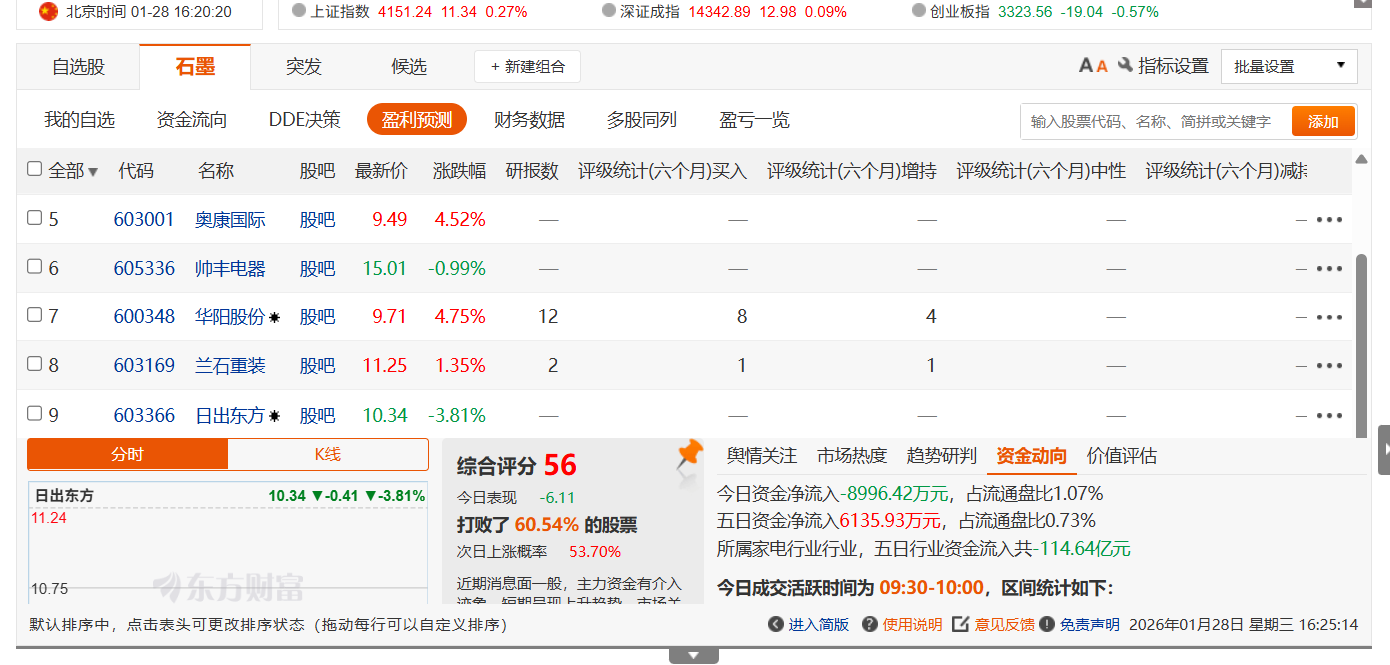Expand the 全部 filter arrow in header
Image resolution: width=1390 pixels, height=665 pixels.
pos(93,172)
